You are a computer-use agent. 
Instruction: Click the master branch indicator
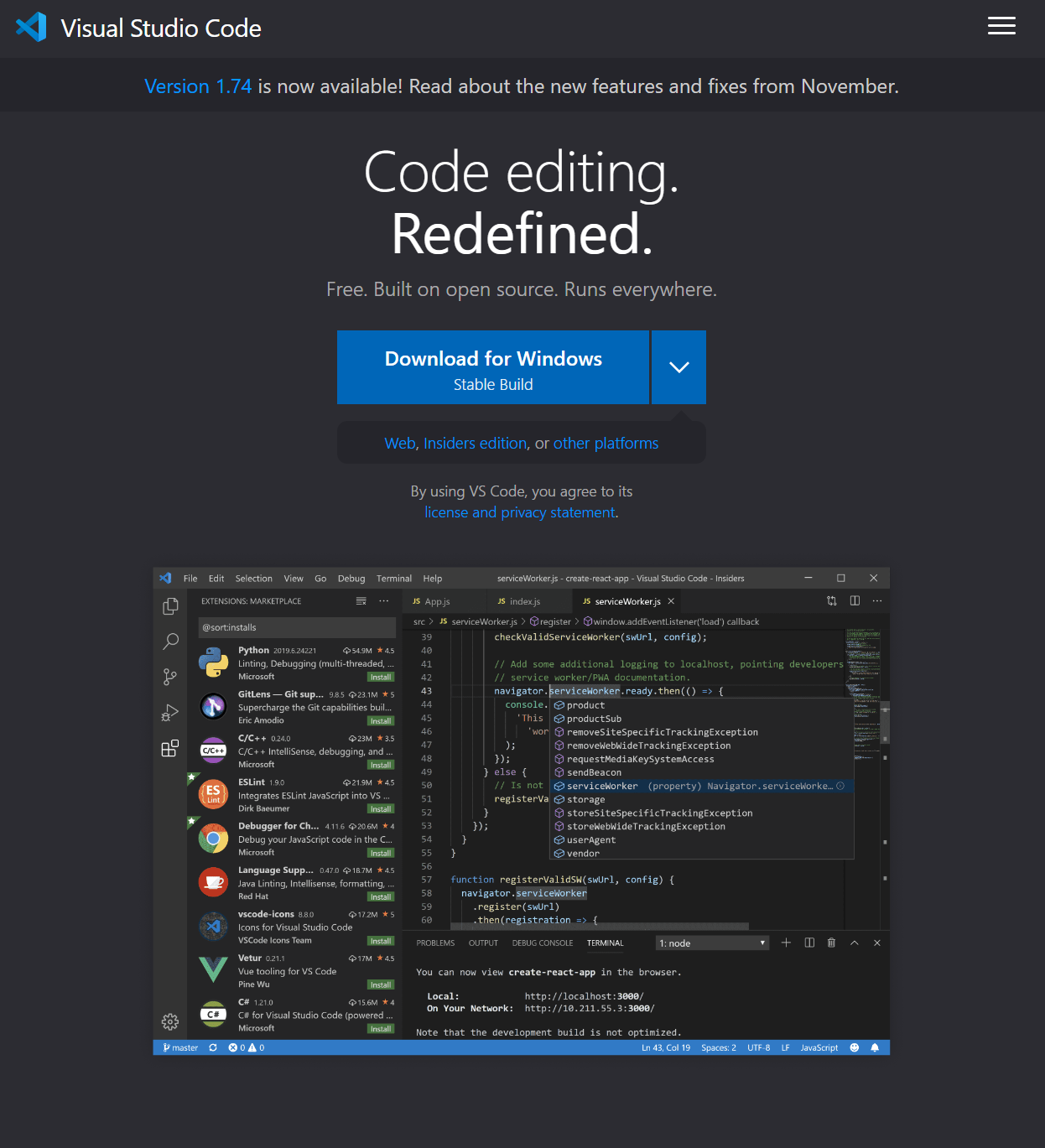pyautogui.click(x=180, y=1047)
